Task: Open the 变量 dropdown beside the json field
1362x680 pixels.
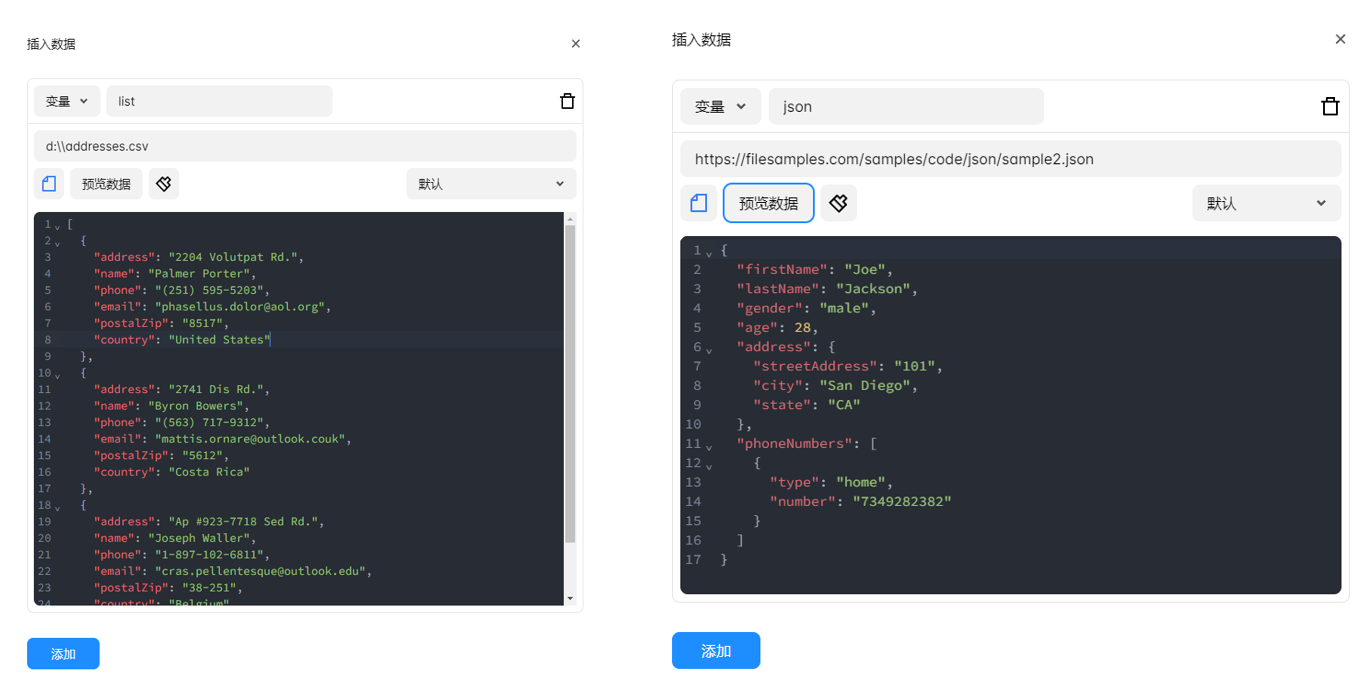Action: click(720, 107)
